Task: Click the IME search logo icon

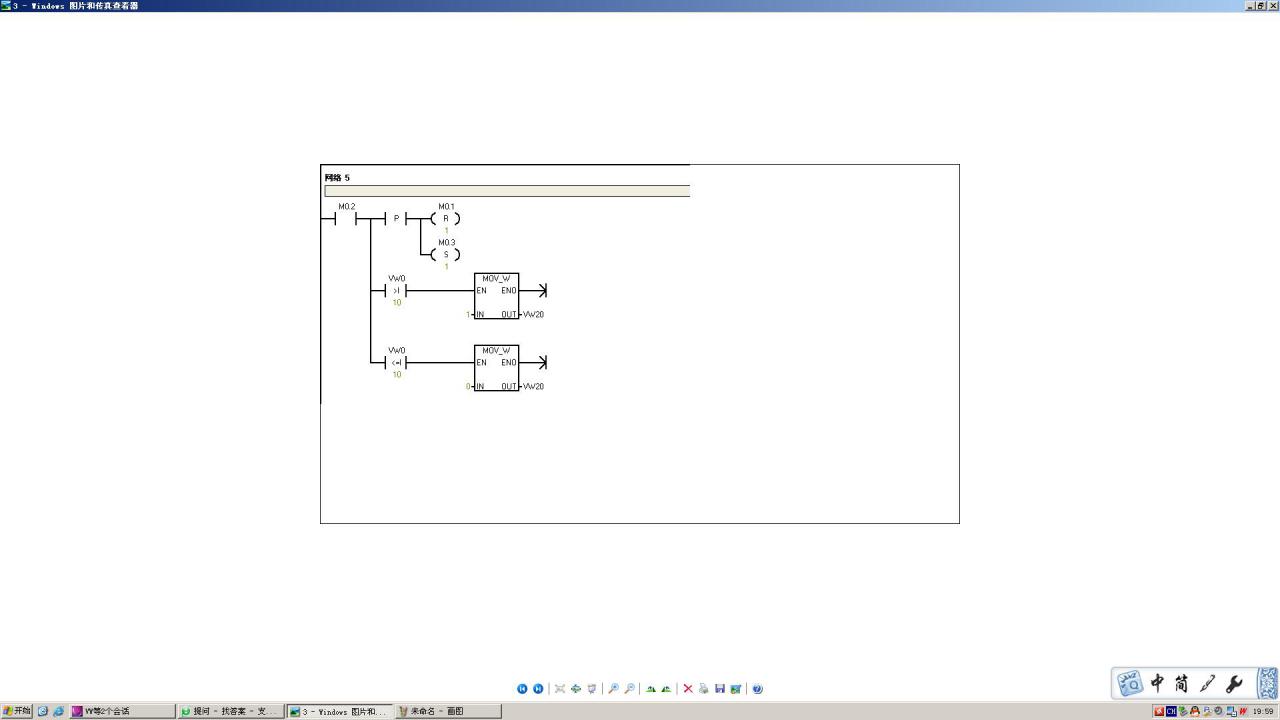Action: [x=1130, y=684]
